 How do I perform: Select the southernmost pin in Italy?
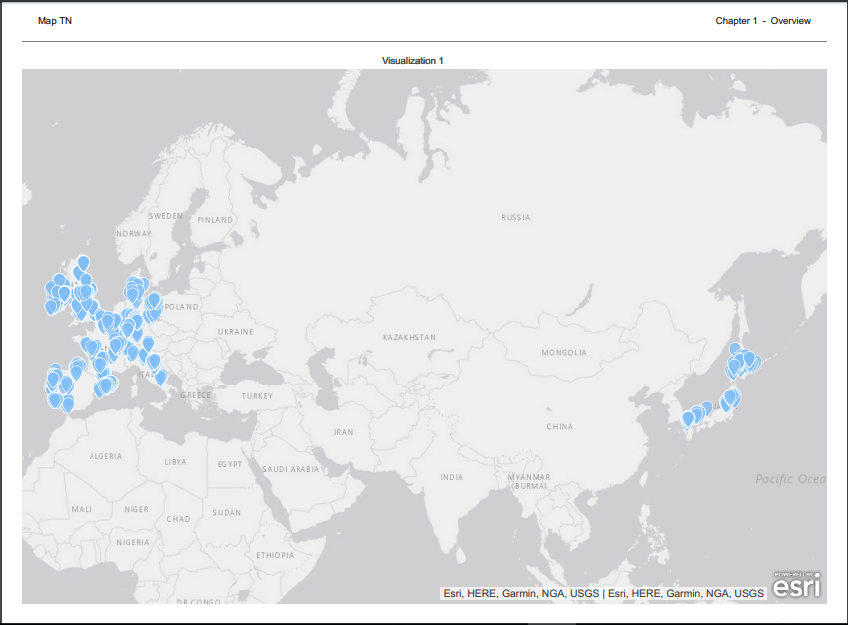tap(160, 377)
